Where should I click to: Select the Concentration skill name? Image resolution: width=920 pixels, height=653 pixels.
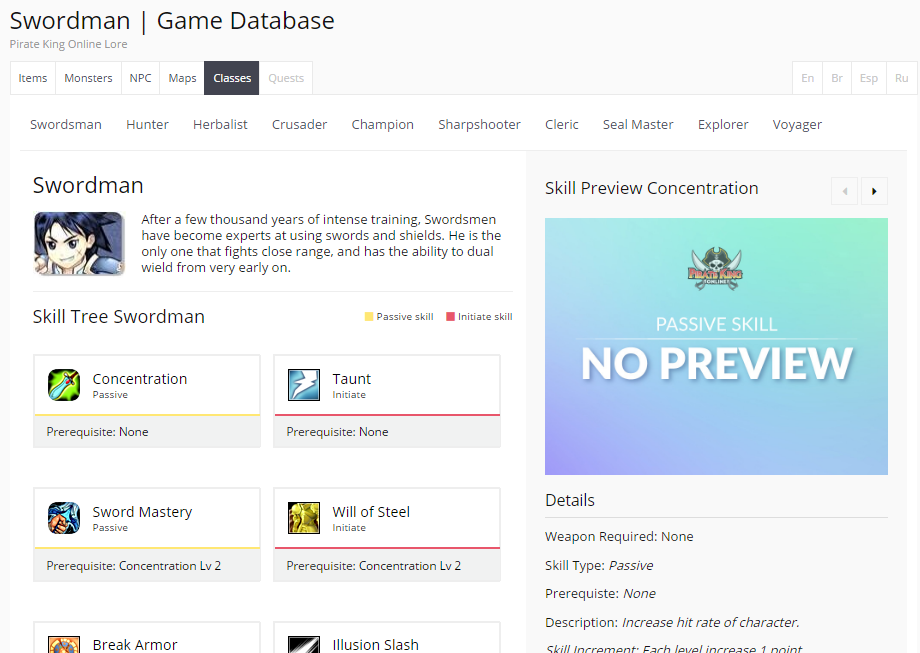pyautogui.click(x=140, y=379)
